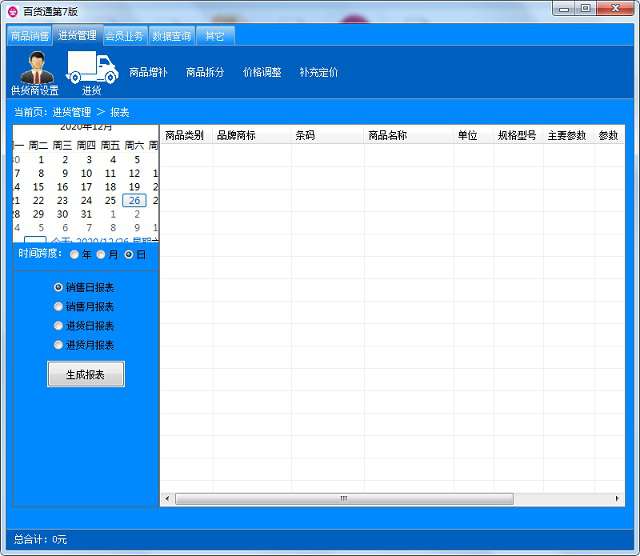Select the 年 time span radio

coord(75,254)
